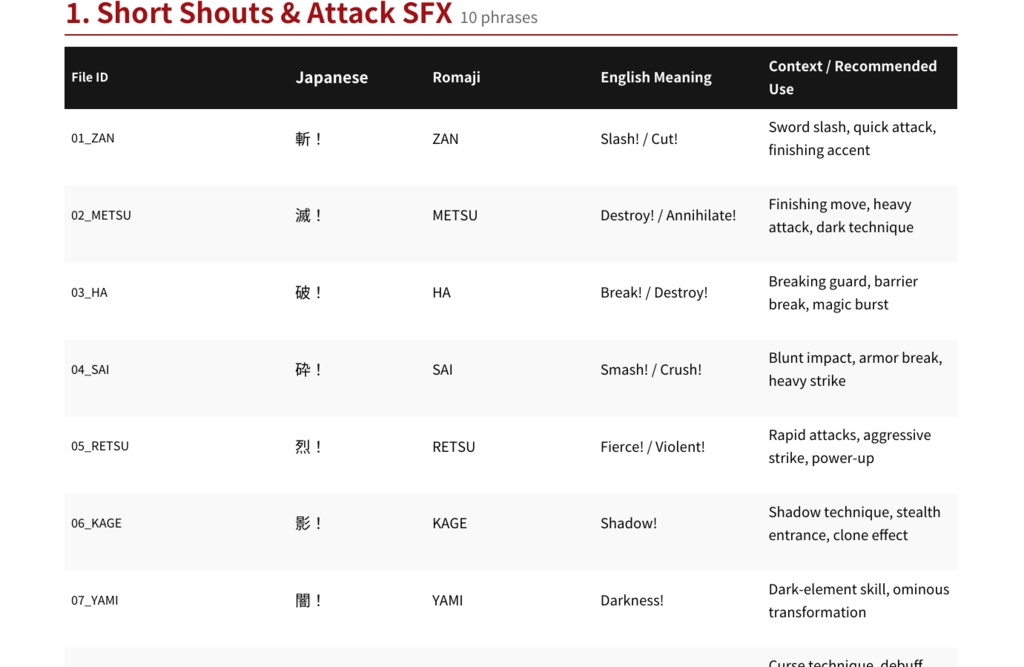Click the Japanese column header

pos(331,77)
